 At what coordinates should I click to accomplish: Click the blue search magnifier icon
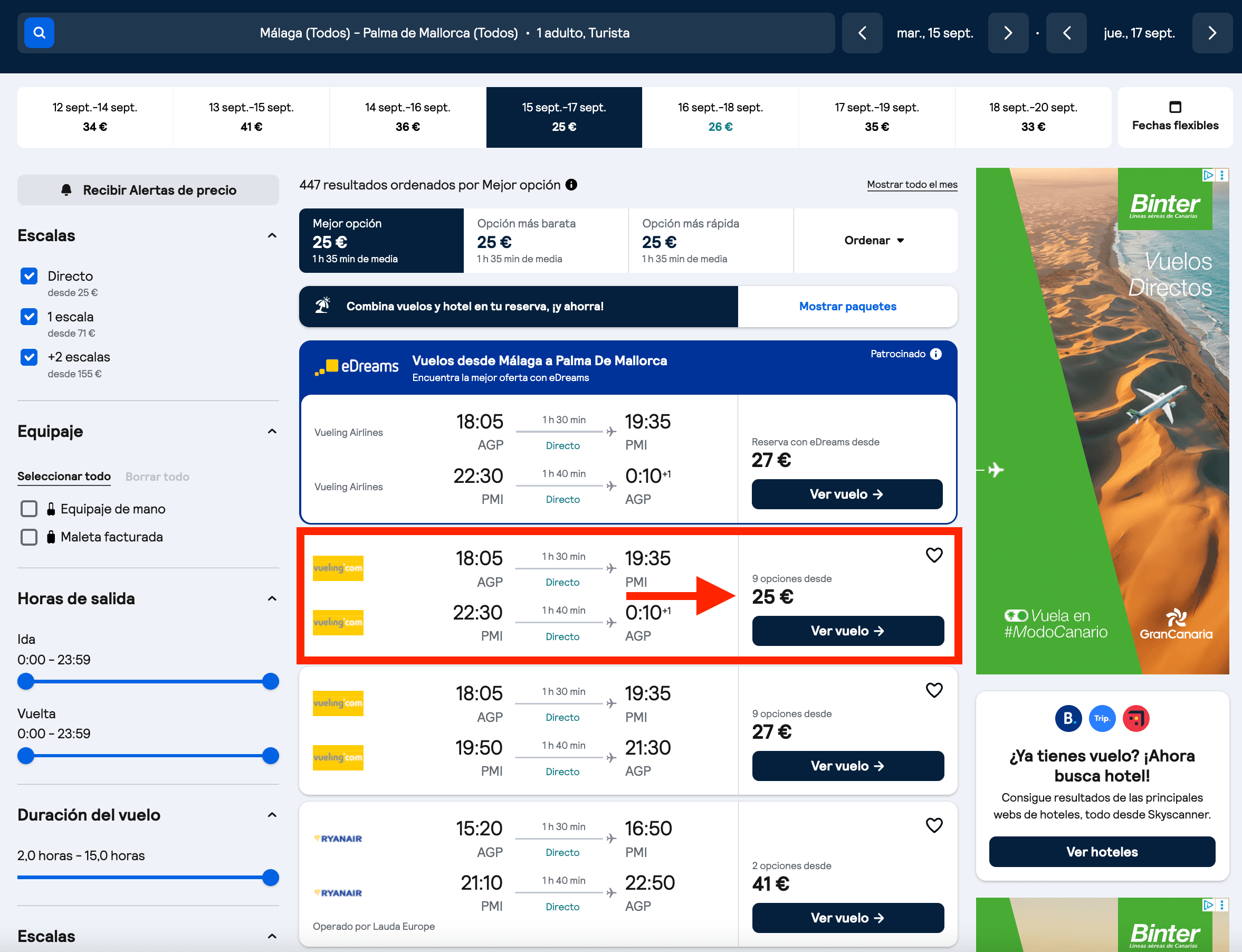click(x=39, y=33)
